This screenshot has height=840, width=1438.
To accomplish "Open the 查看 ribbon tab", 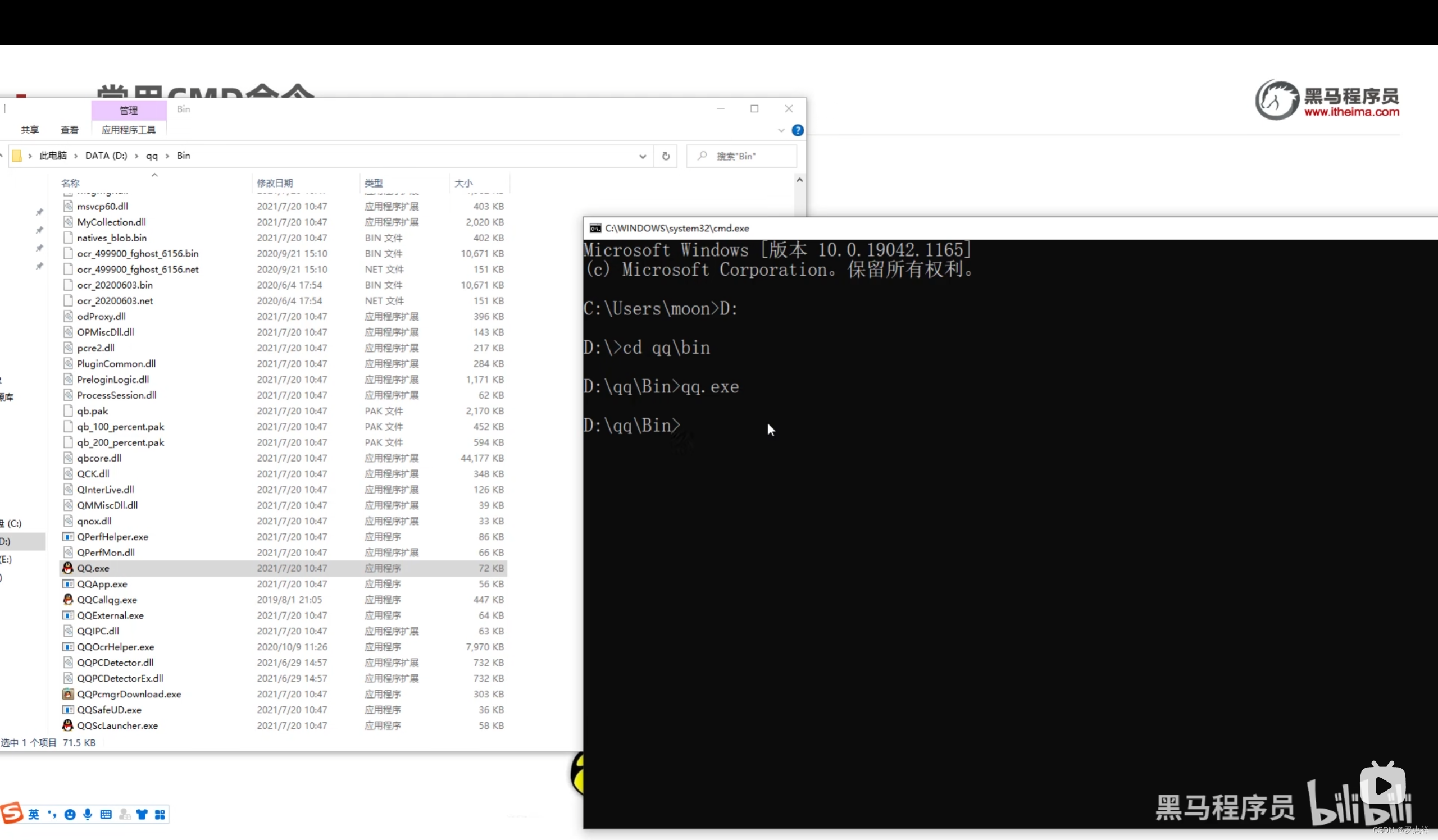I will 70,130.
